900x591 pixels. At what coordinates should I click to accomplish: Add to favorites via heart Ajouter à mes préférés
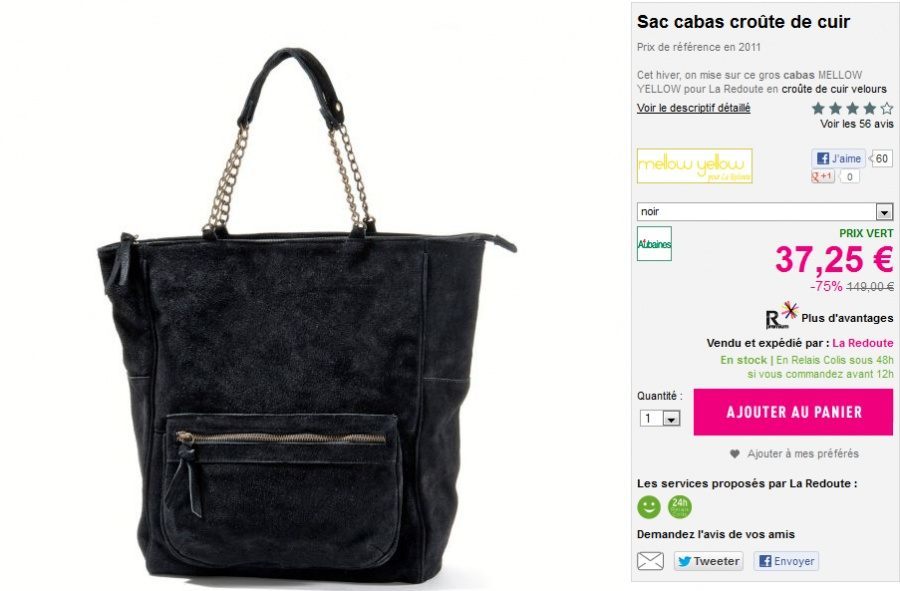click(794, 454)
